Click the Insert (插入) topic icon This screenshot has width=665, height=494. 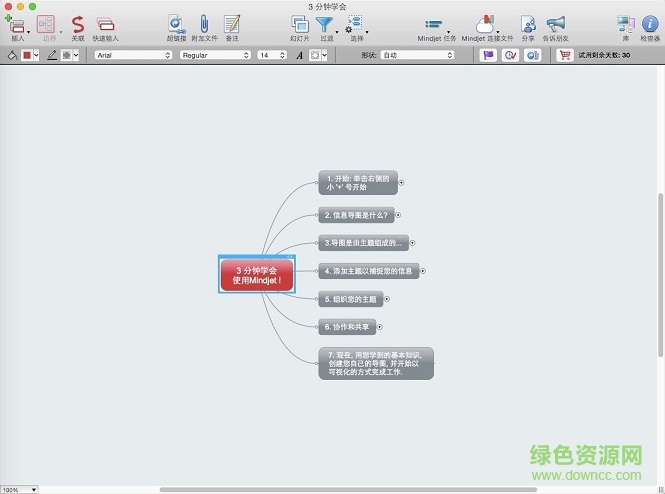click(x=15, y=24)
